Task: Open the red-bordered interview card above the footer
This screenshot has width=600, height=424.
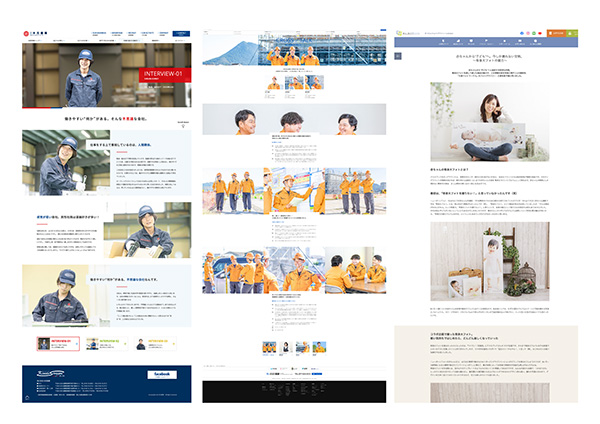Action: 57,344
